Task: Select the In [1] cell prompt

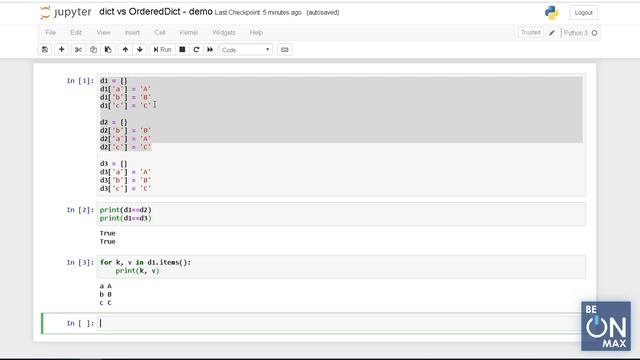Action: (80, 81)
